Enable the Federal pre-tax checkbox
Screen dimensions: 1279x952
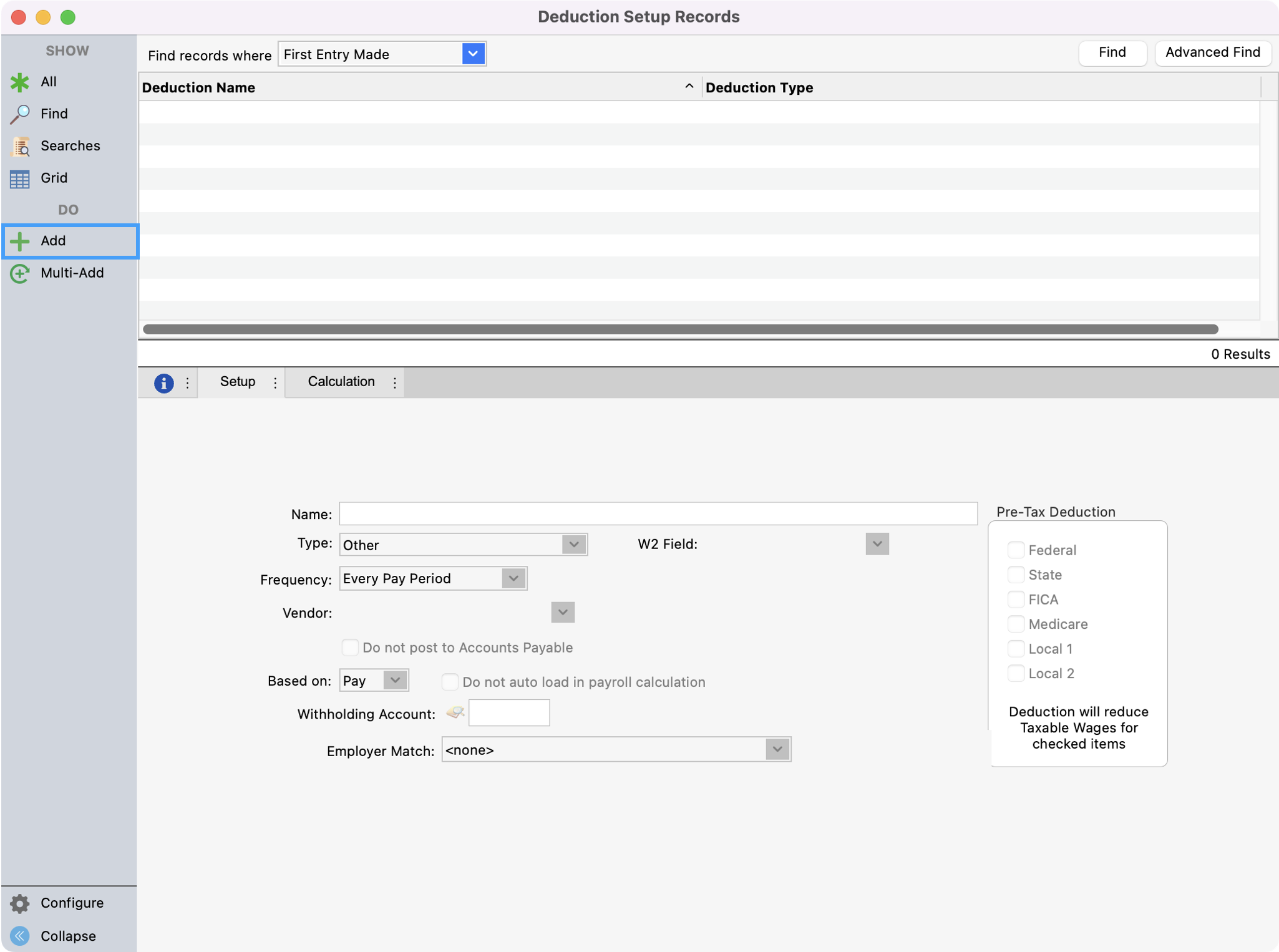click(x=1016, y=550)
